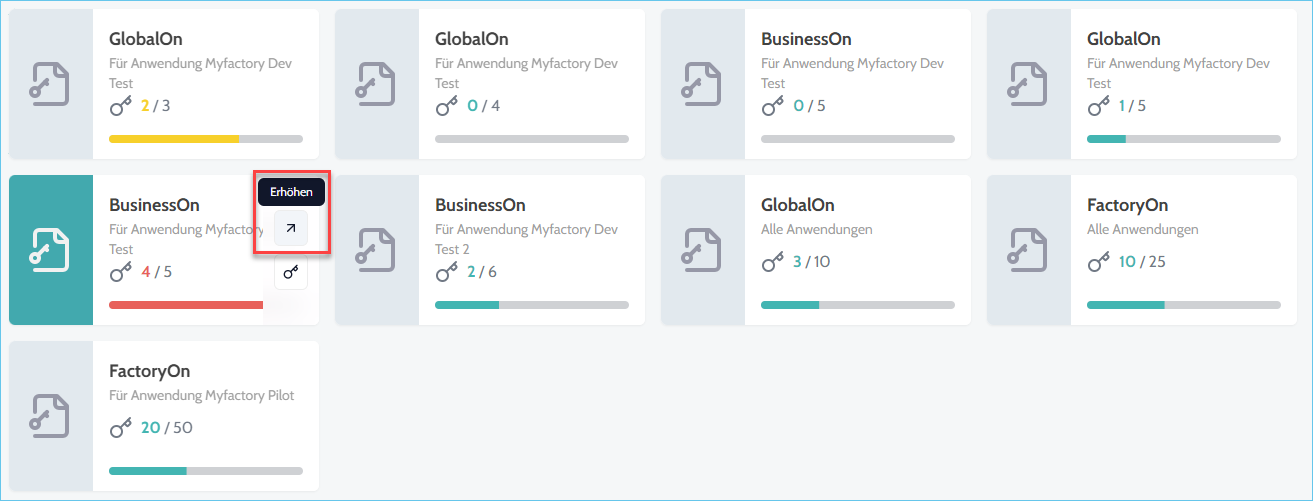This screenshot has height=501, width=1313.
Task: Select the license file tile of FactoryOn 20 / 50
Action: 51,416
